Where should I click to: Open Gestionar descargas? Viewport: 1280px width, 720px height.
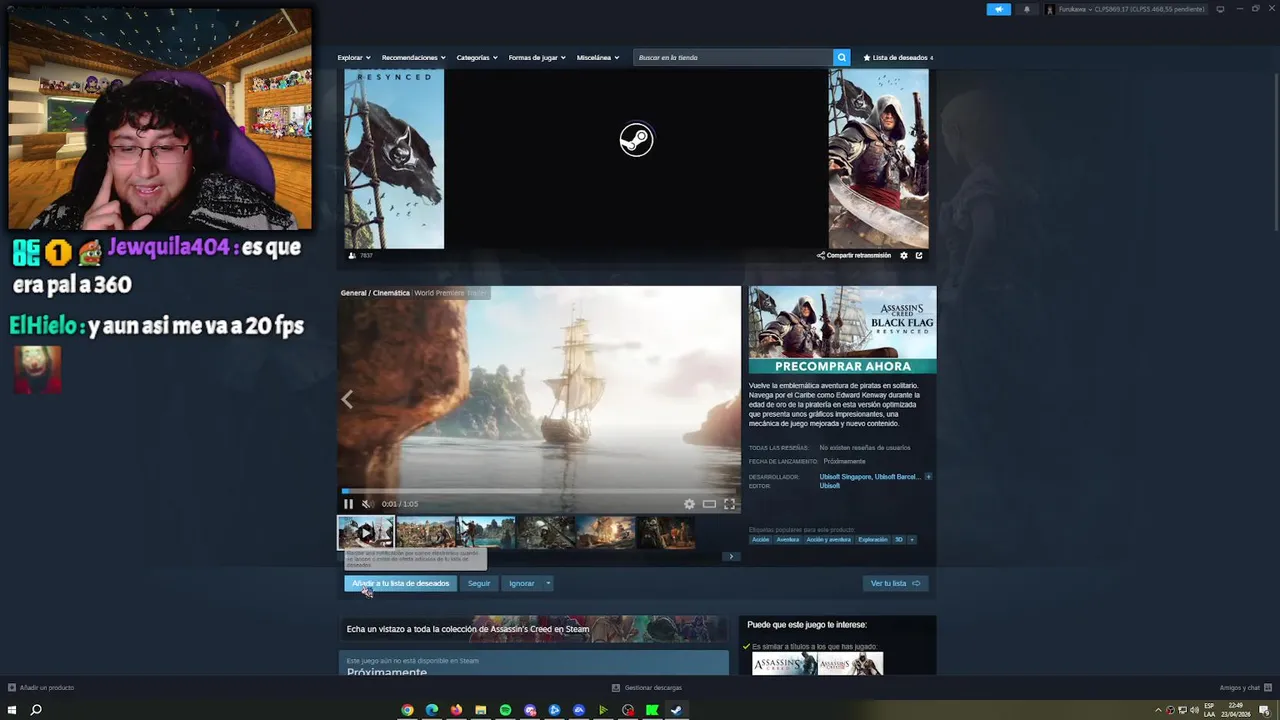pos(647,688)
